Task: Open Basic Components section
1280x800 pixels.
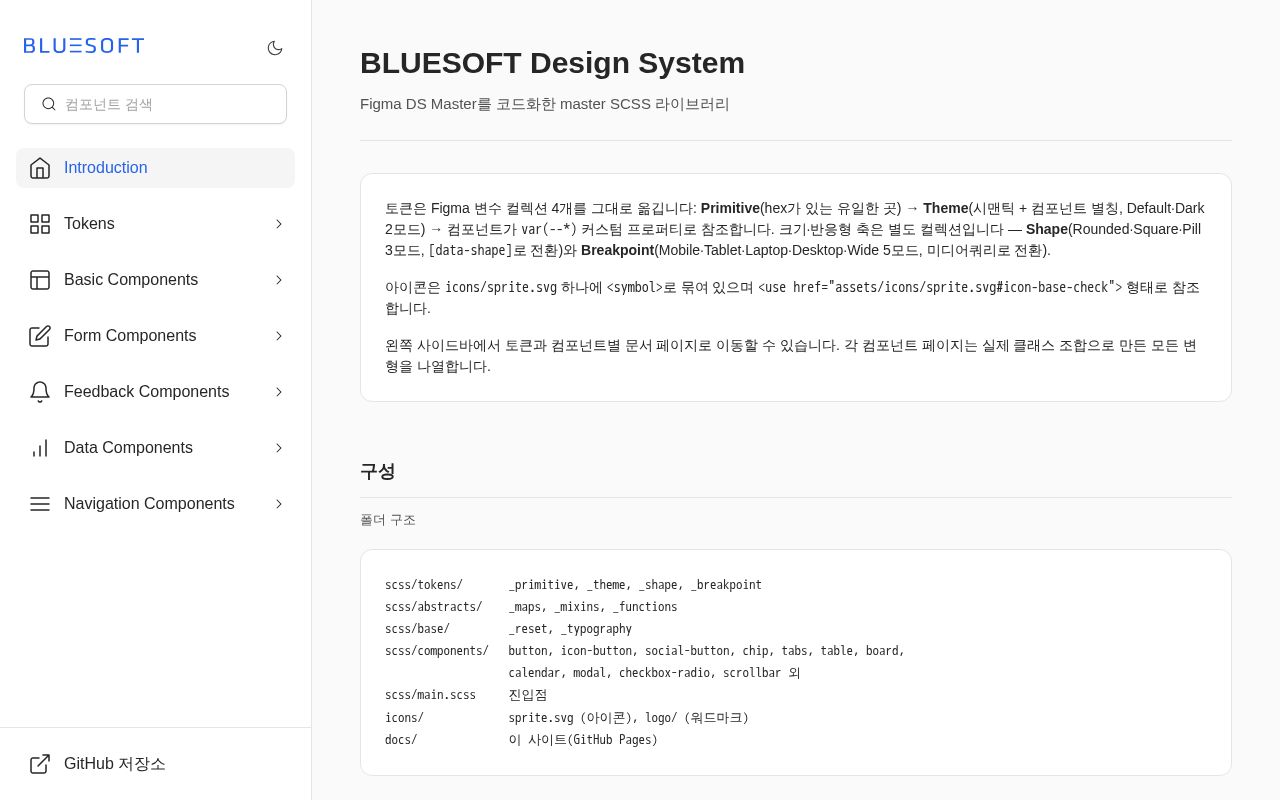Action: tap(155, 280)
